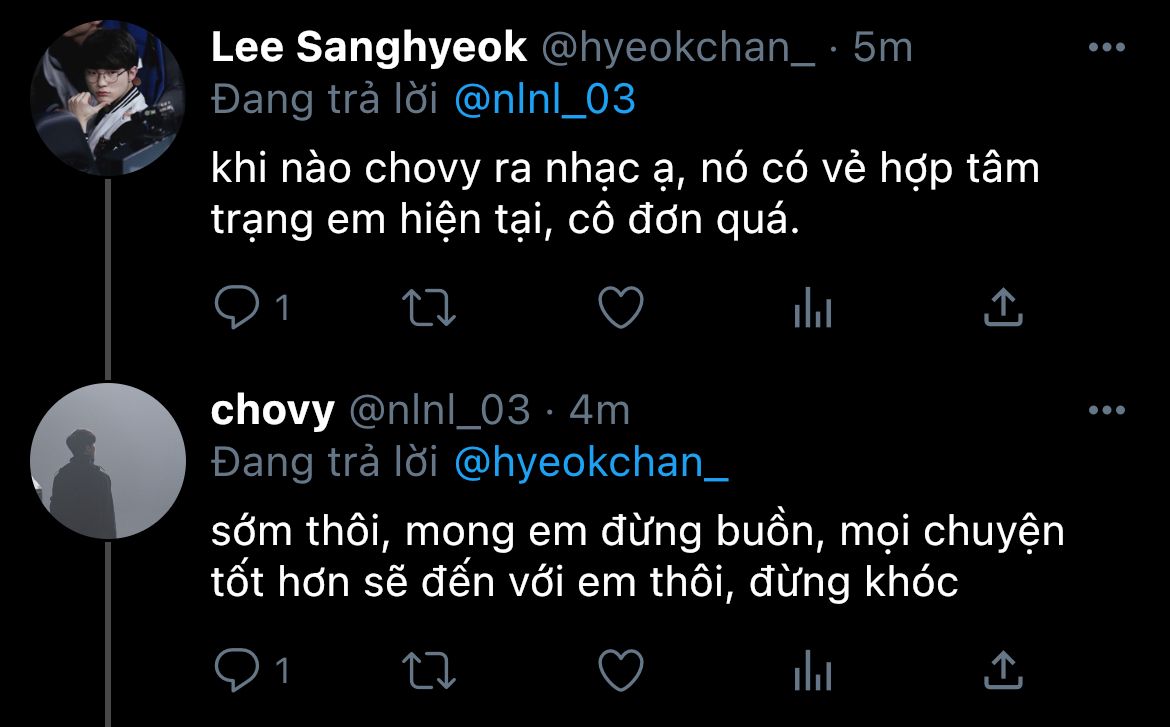Click the chovy display name
The width and height of the screenshot is (1170, 727).
272,410
